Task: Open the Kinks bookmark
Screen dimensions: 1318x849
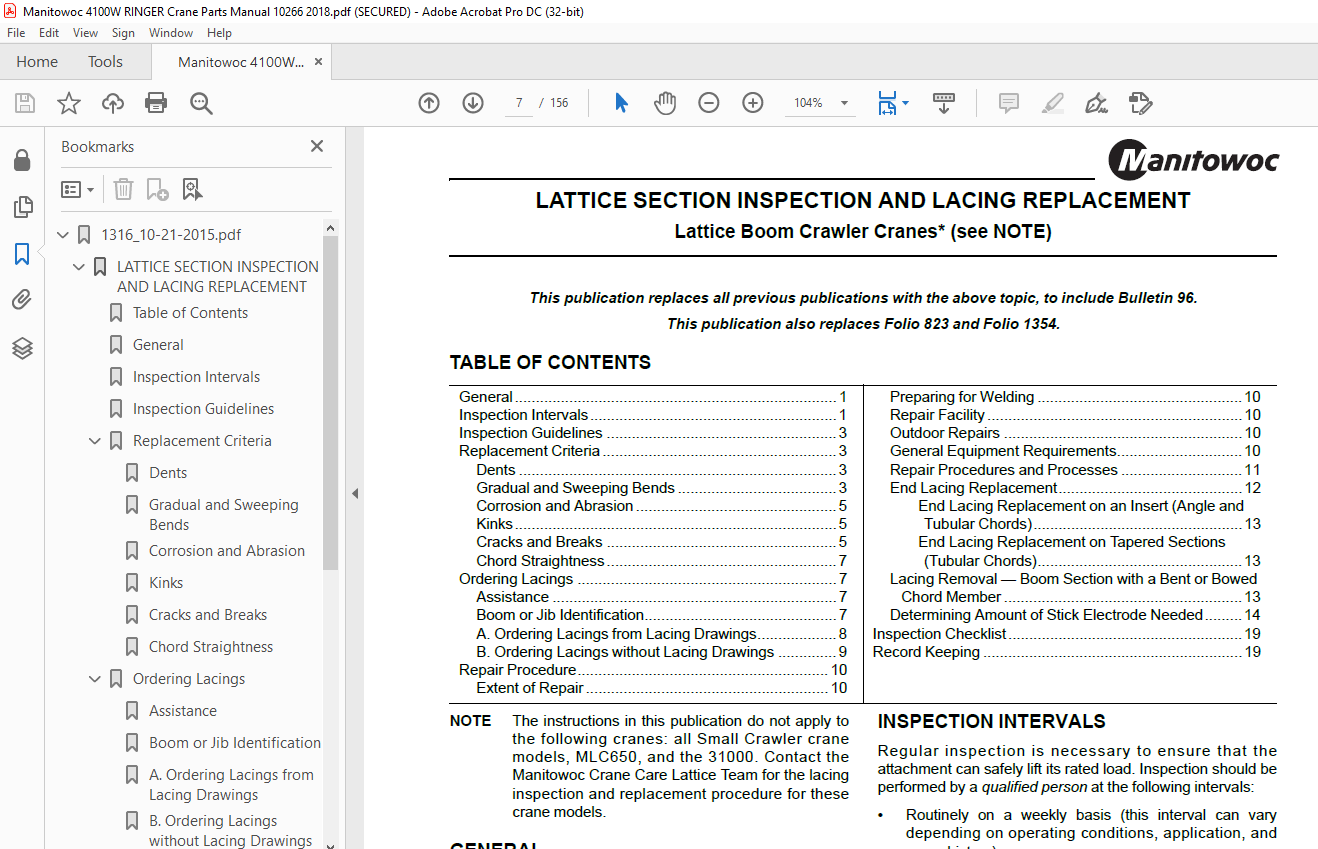Action: pyautogui.click(x=166, y=583)
